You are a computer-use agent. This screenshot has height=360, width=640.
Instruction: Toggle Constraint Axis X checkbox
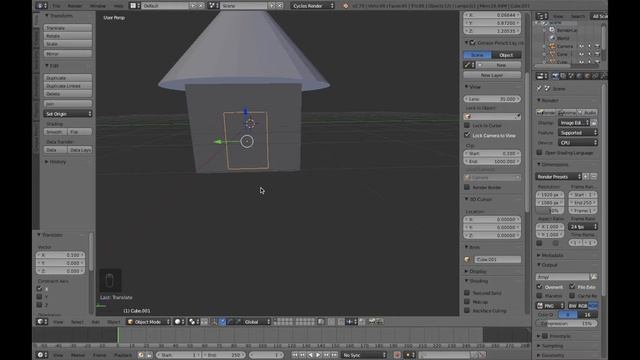pyautogui.click(x=40, y=289)
